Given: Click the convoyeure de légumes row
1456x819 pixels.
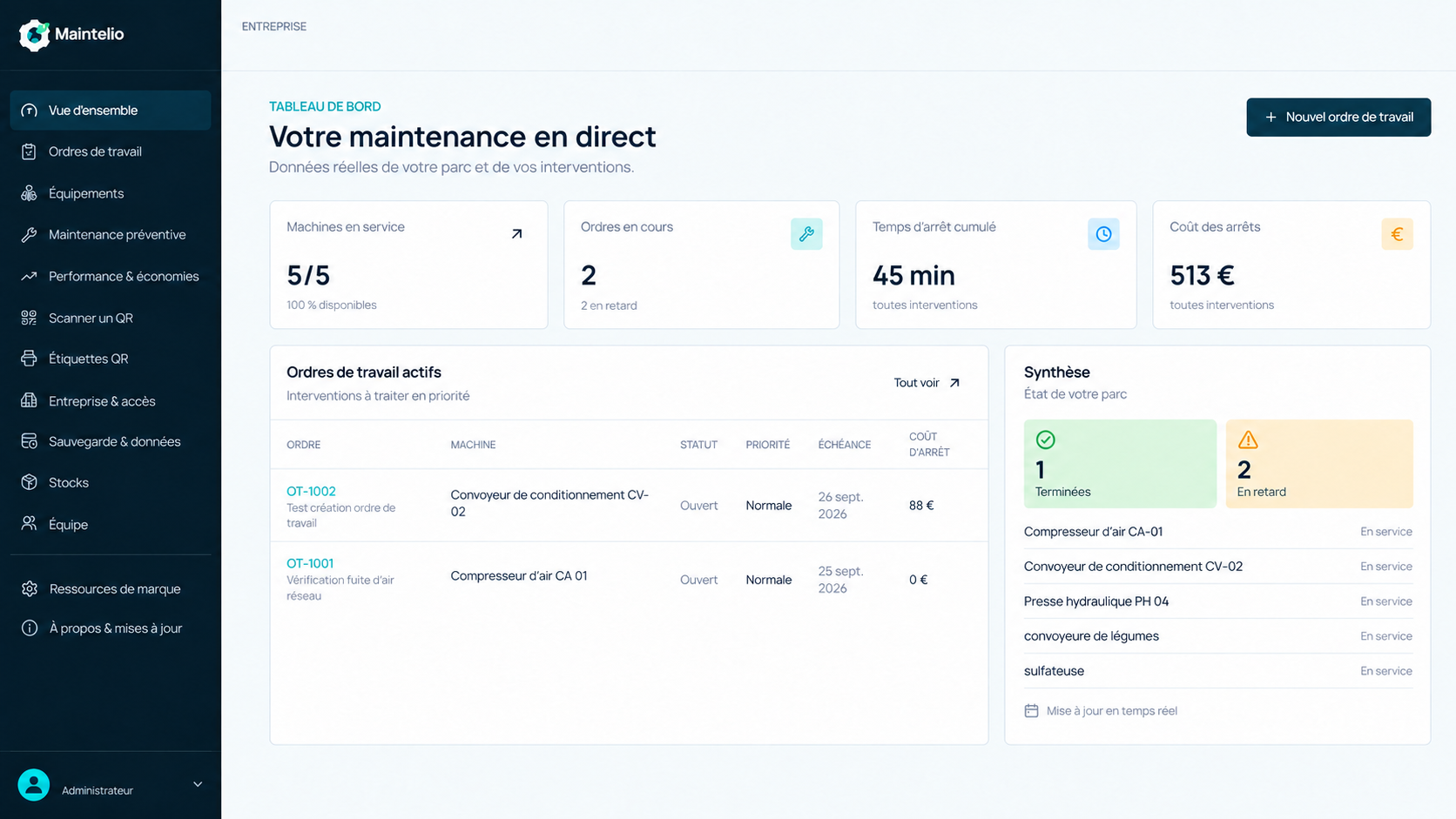Looking at the screenshot, I should tap(1218, 636).
